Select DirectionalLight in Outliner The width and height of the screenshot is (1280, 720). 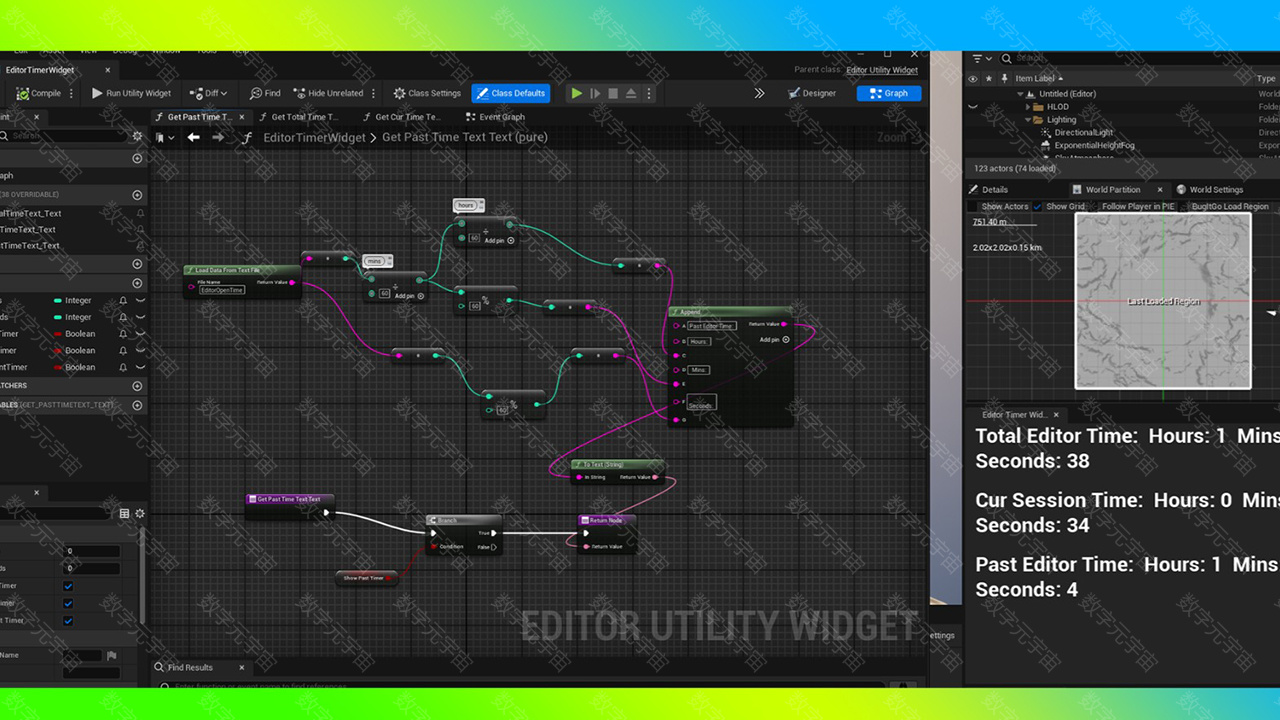coord(1083,132)
